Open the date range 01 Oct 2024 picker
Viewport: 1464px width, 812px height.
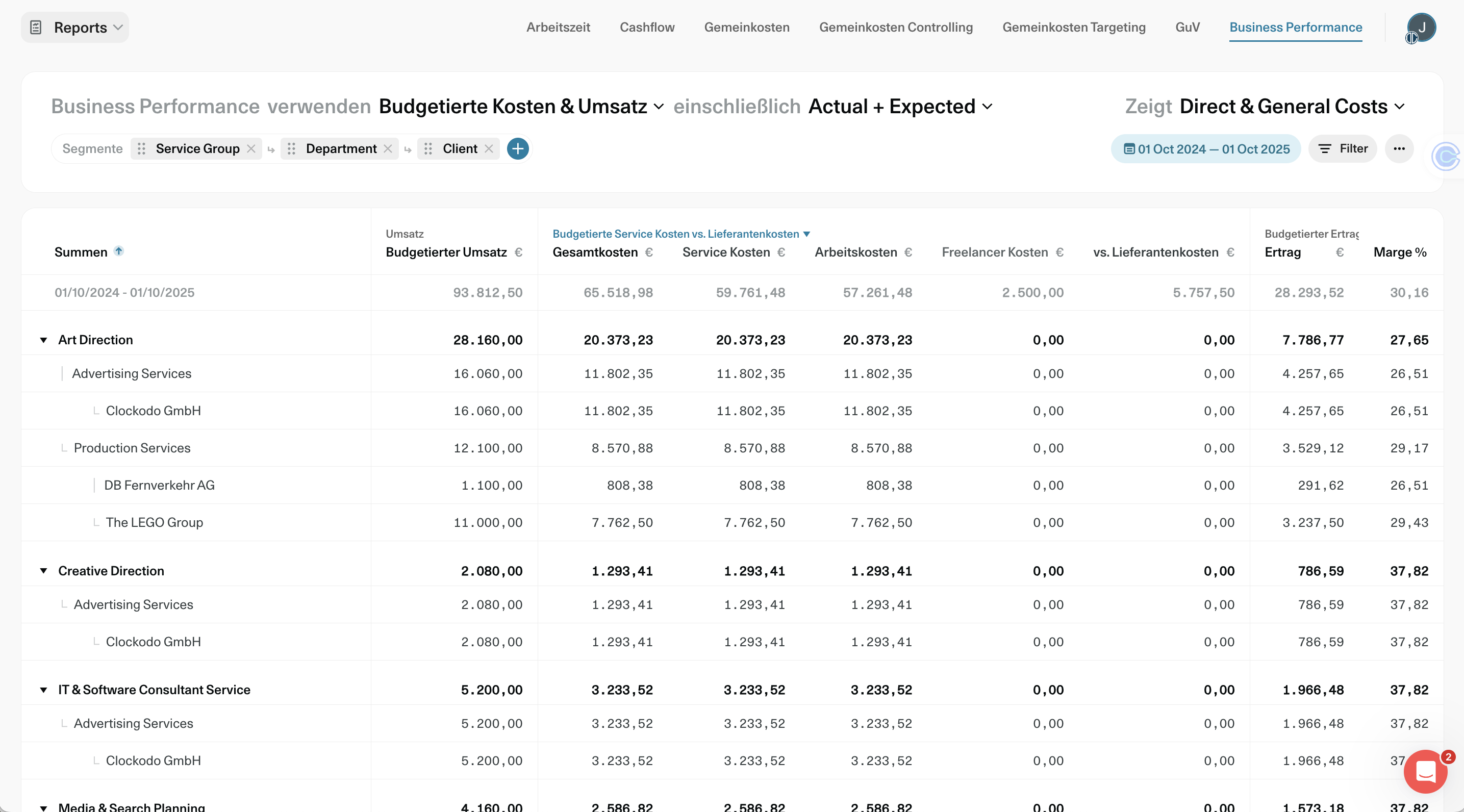pos(1206,149)
